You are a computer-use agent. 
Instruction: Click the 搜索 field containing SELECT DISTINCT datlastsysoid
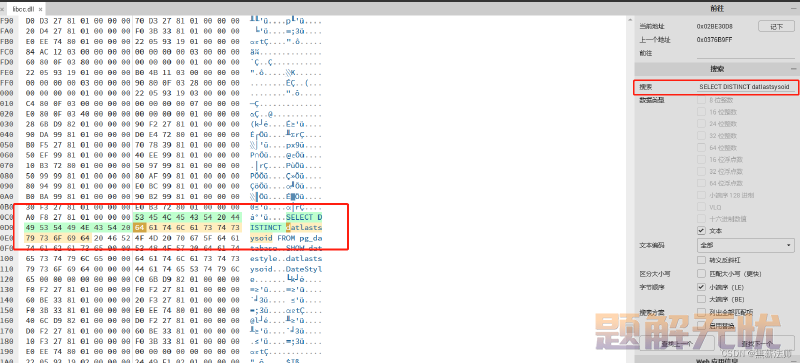tap(744, 87)
